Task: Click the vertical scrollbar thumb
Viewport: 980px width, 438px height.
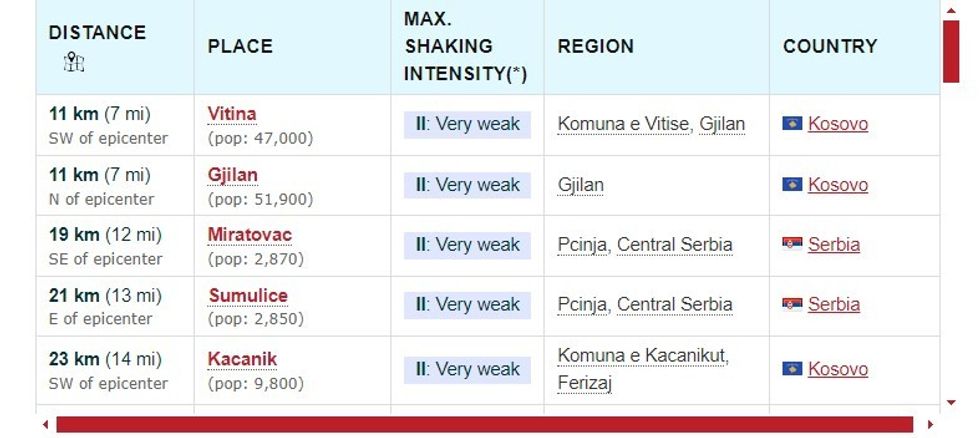Action: [x=950, y=50]
